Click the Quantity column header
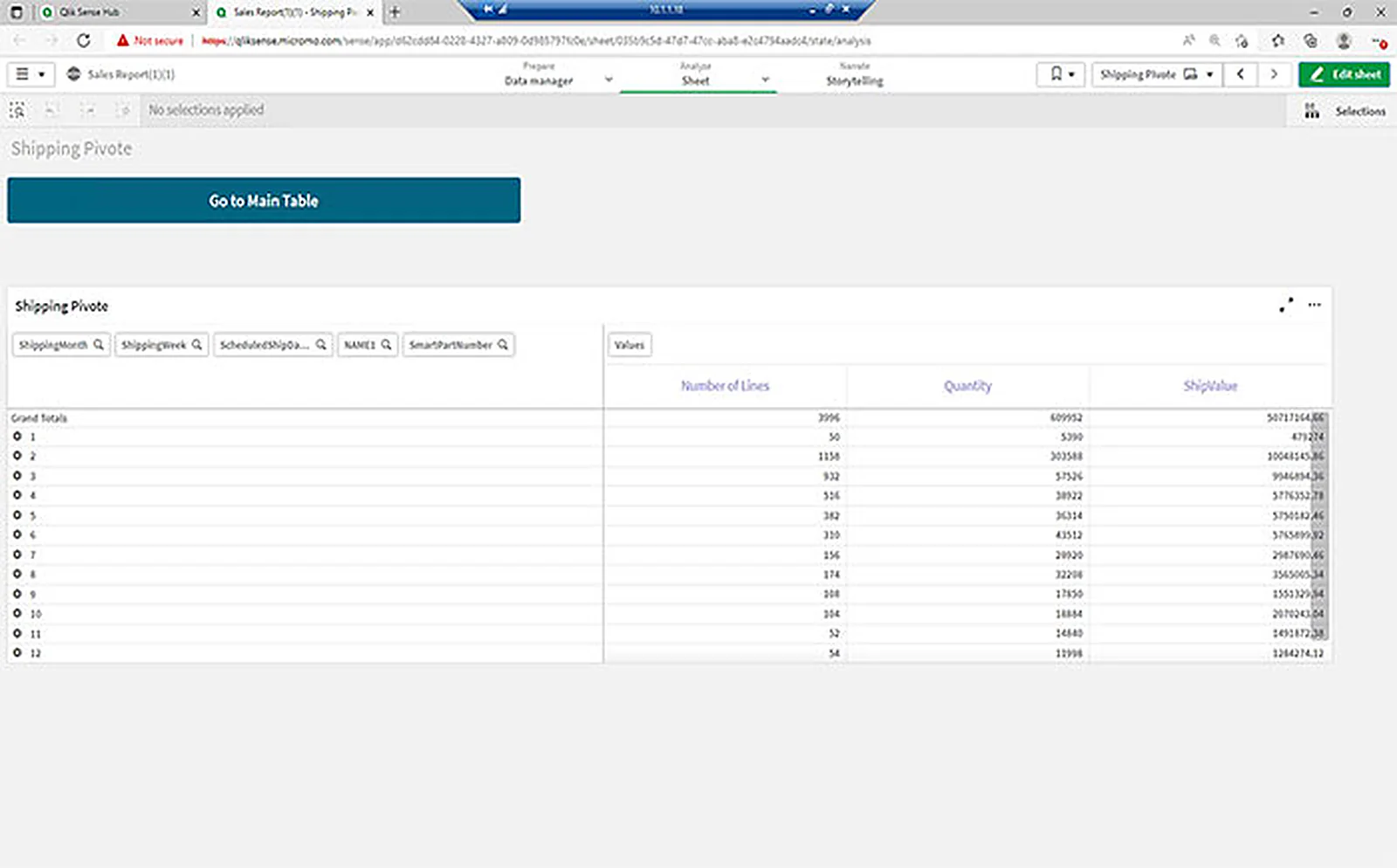The width and height of the screenshot is (1397, 868). coord(967,386)
